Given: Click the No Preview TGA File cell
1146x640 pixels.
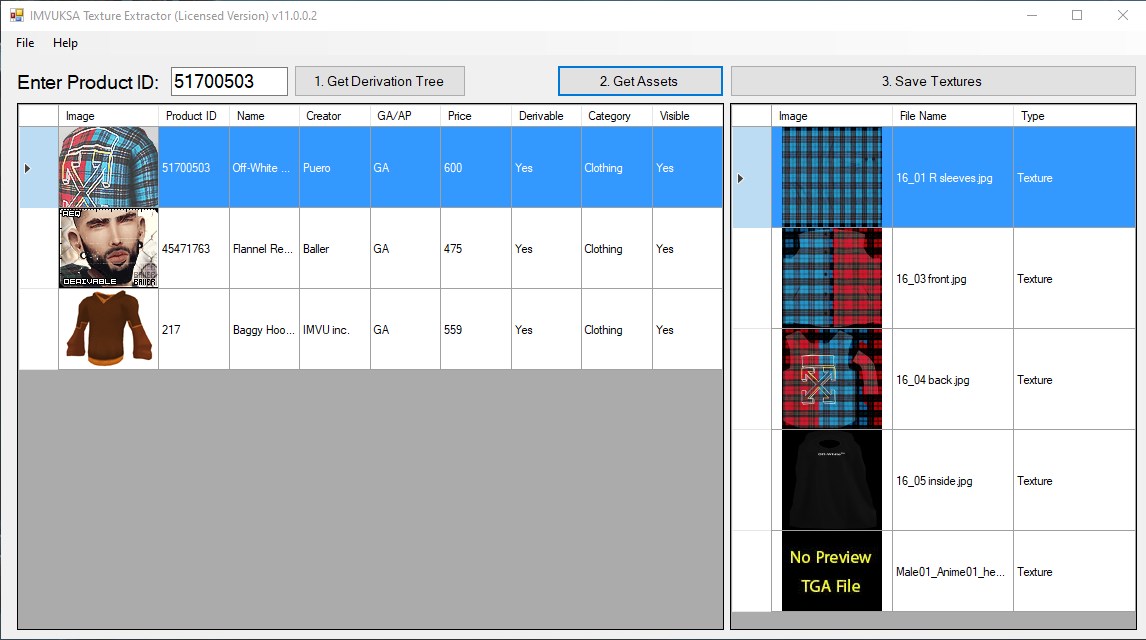Looking at the screenshot, I should [830, 571].
